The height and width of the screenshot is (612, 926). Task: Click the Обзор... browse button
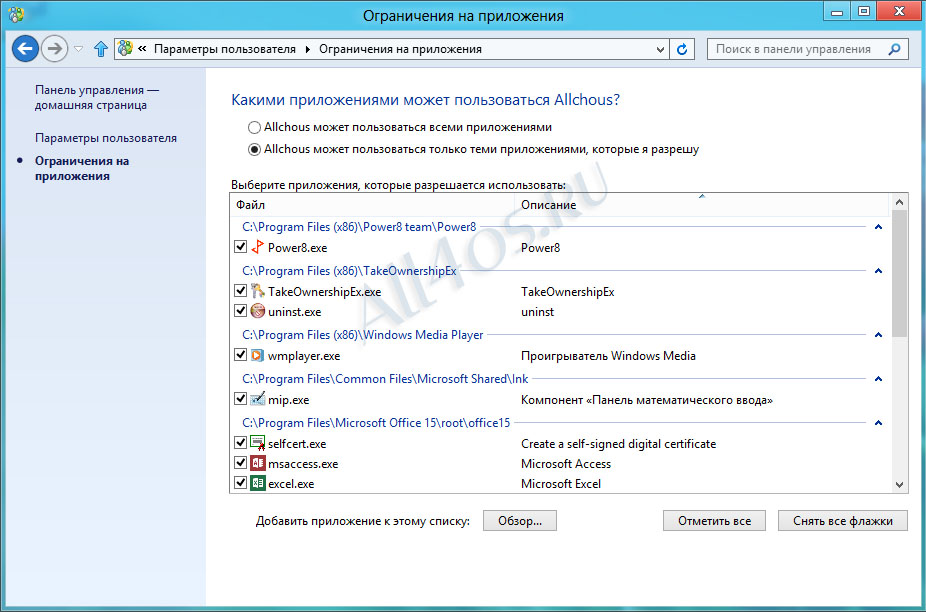coord(520,521)
